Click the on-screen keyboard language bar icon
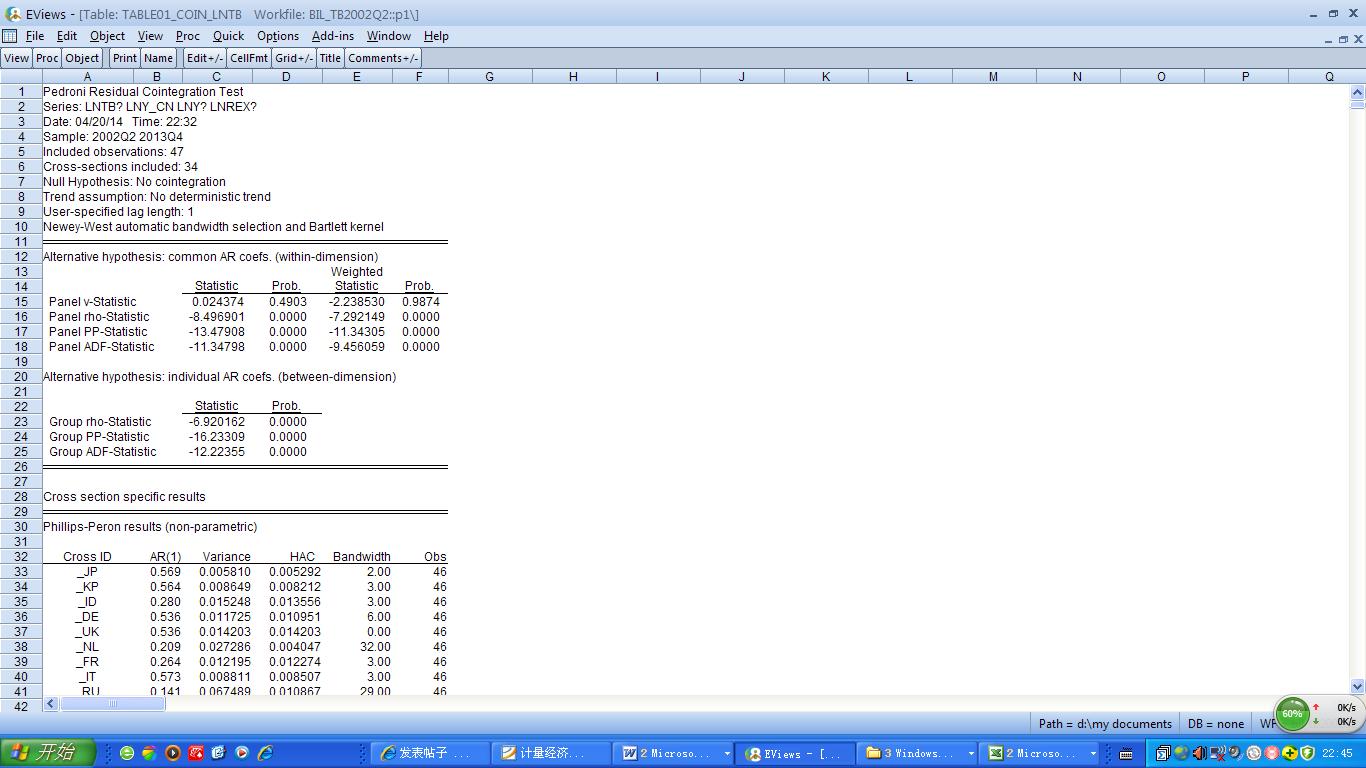 1125,753
